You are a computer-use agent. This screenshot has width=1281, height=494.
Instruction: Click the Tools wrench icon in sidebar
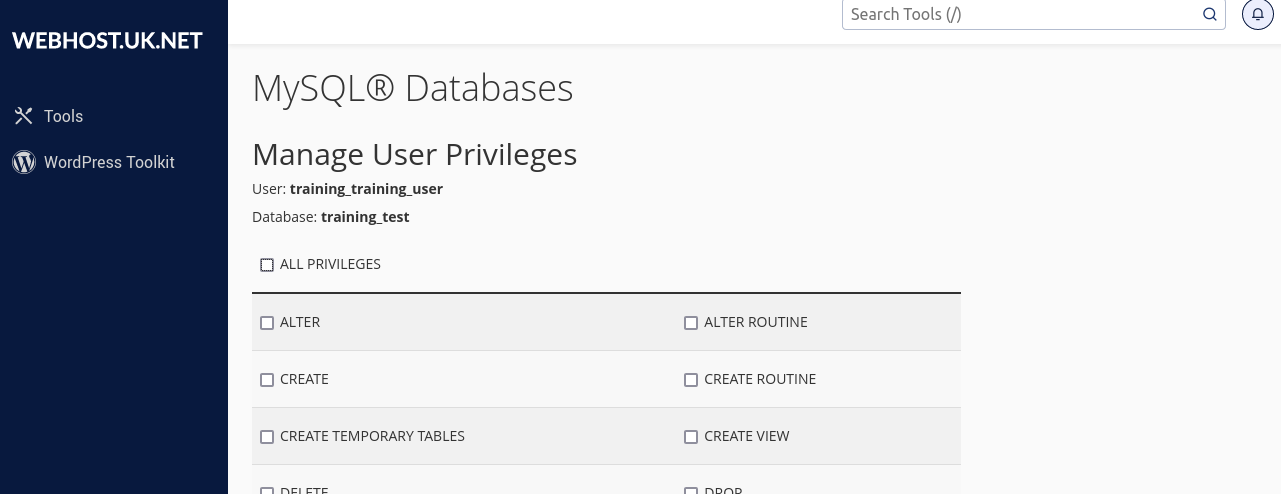24,116
